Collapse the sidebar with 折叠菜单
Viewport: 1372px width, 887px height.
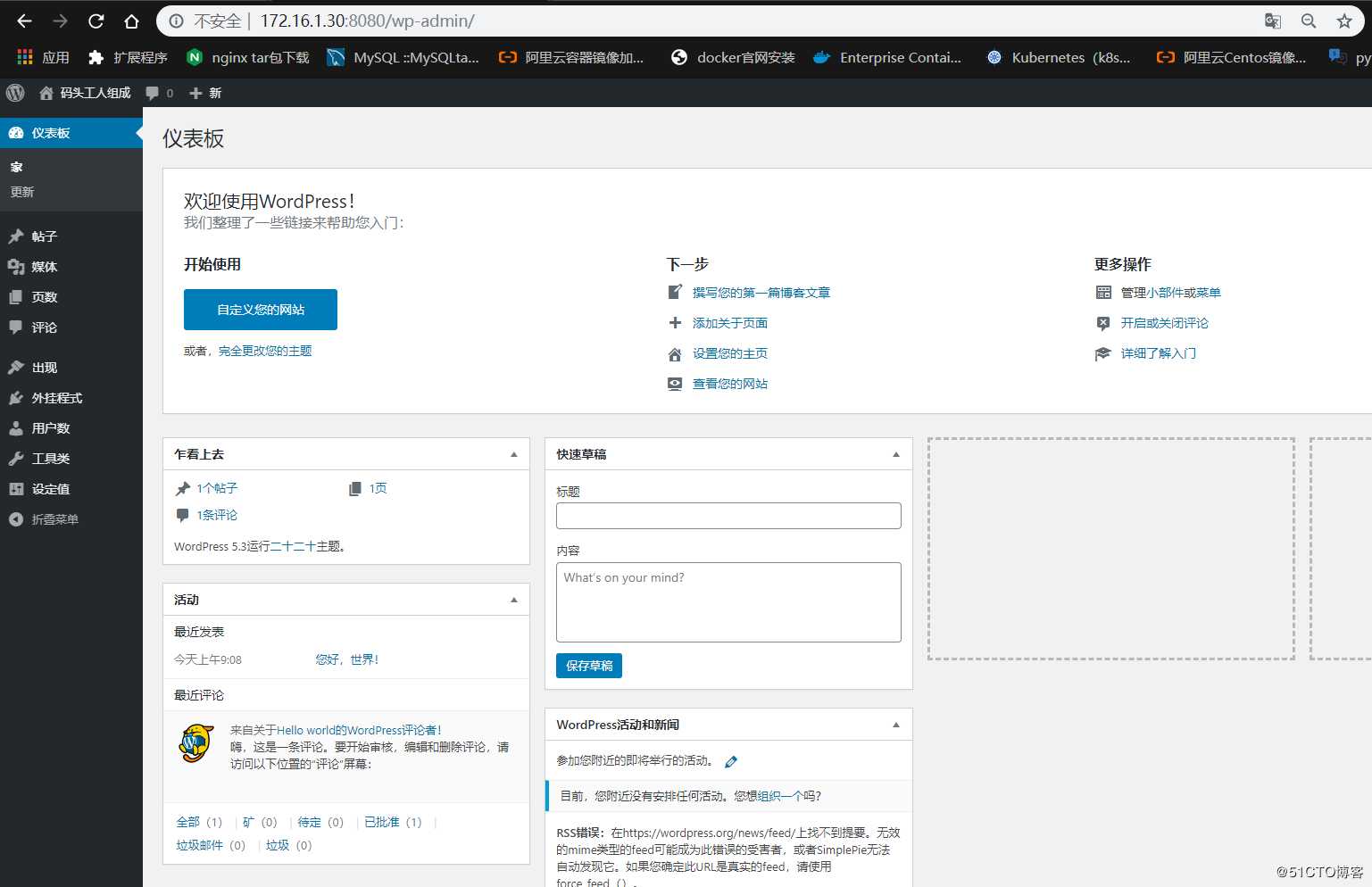click(x=71, y=519)
